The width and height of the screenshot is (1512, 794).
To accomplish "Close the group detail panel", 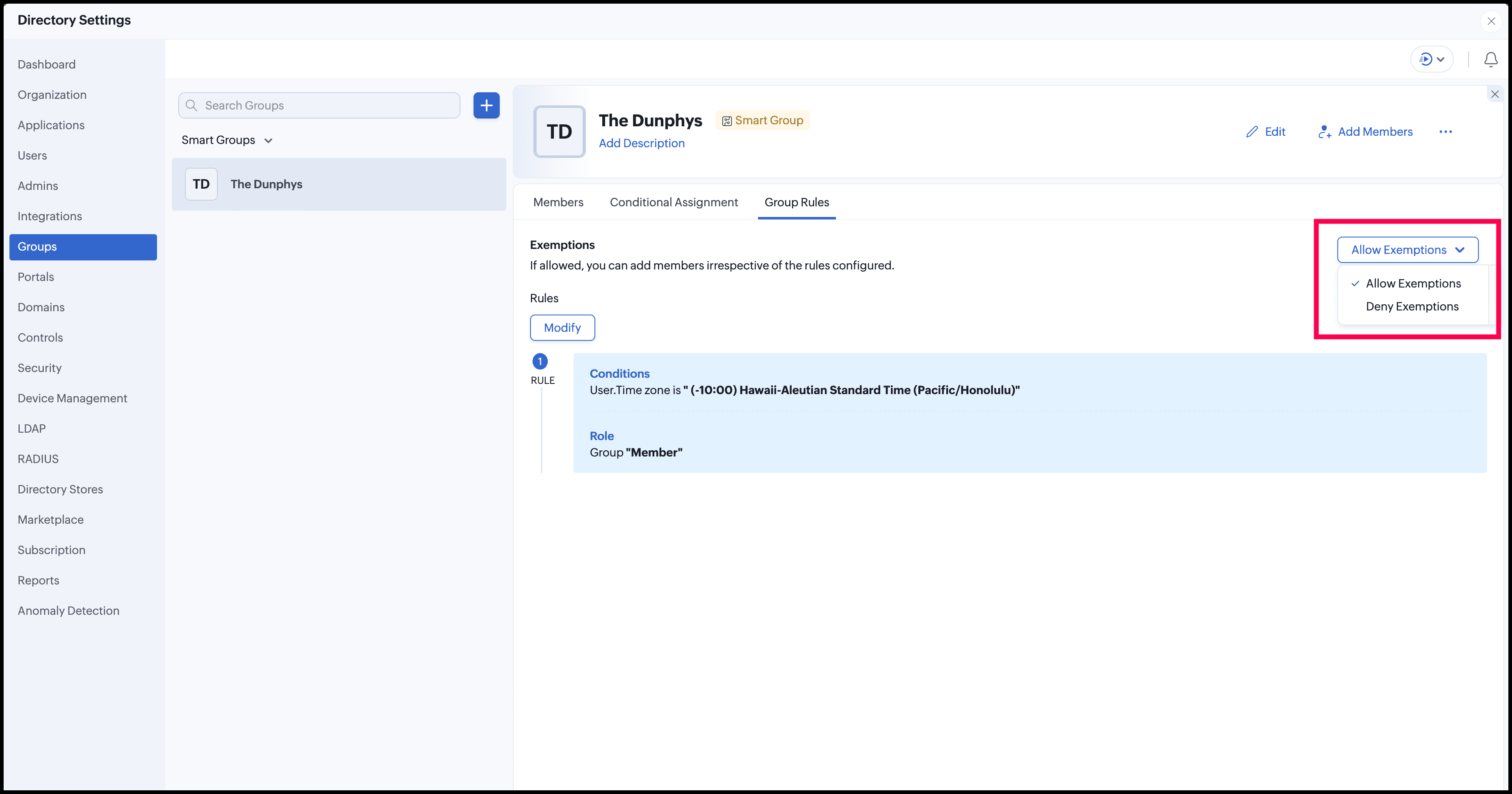I will (x=1494, y=95).
